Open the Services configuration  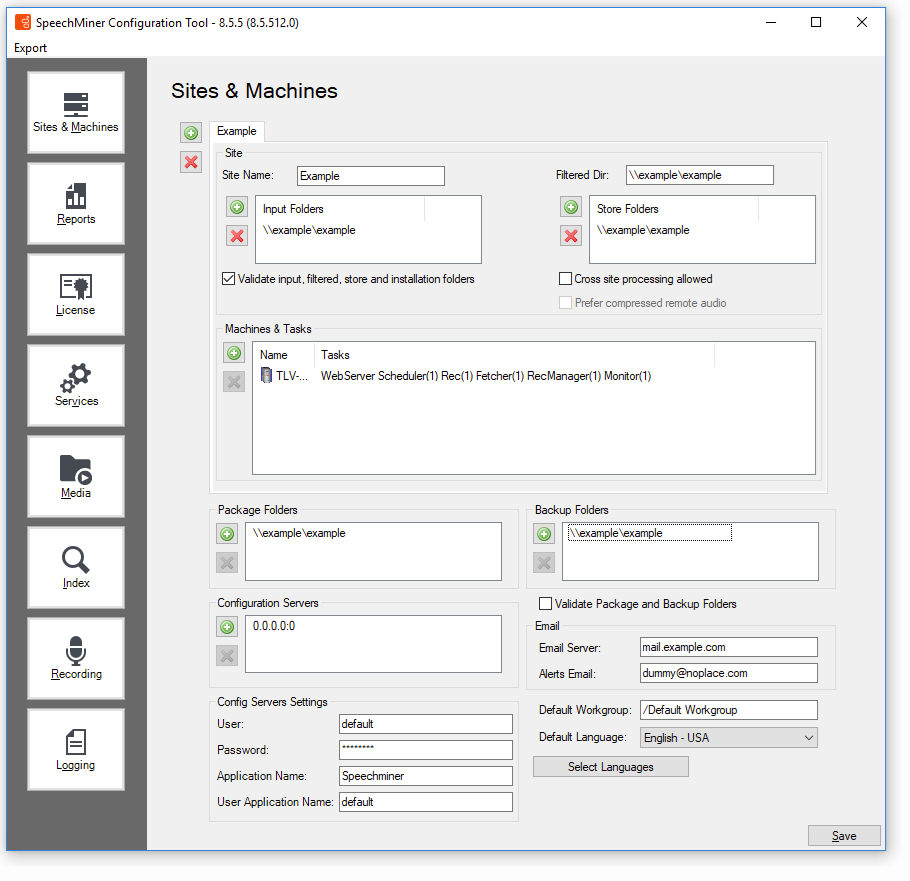click(75, 384)
